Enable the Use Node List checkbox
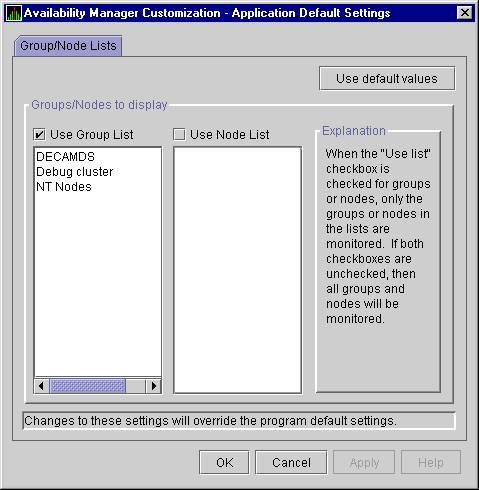 click(x=179, y=135)
